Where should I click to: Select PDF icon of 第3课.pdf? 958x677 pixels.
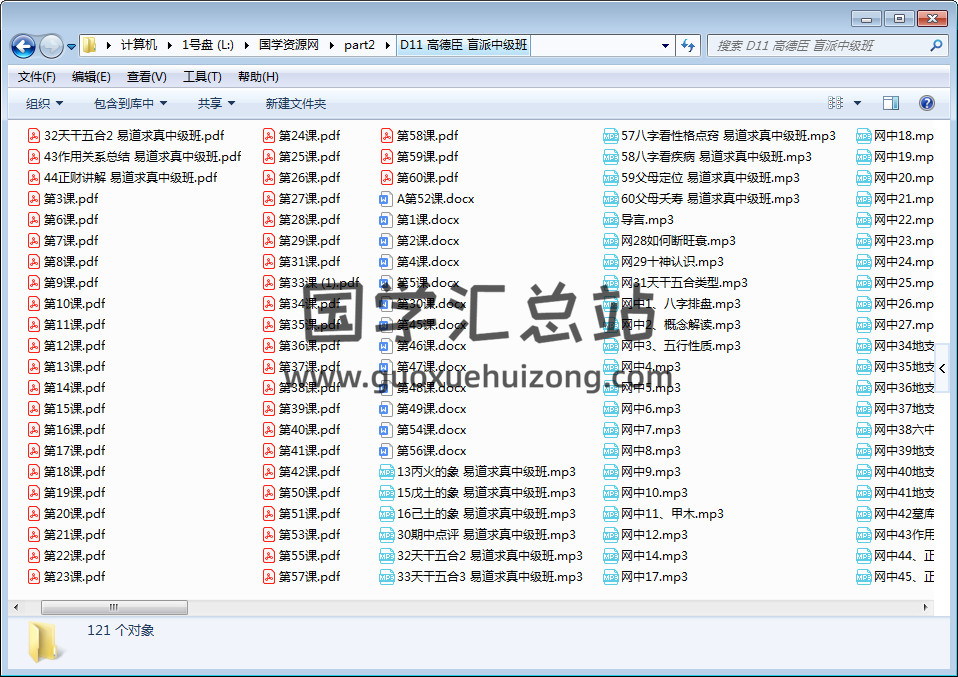coord(34,199)
